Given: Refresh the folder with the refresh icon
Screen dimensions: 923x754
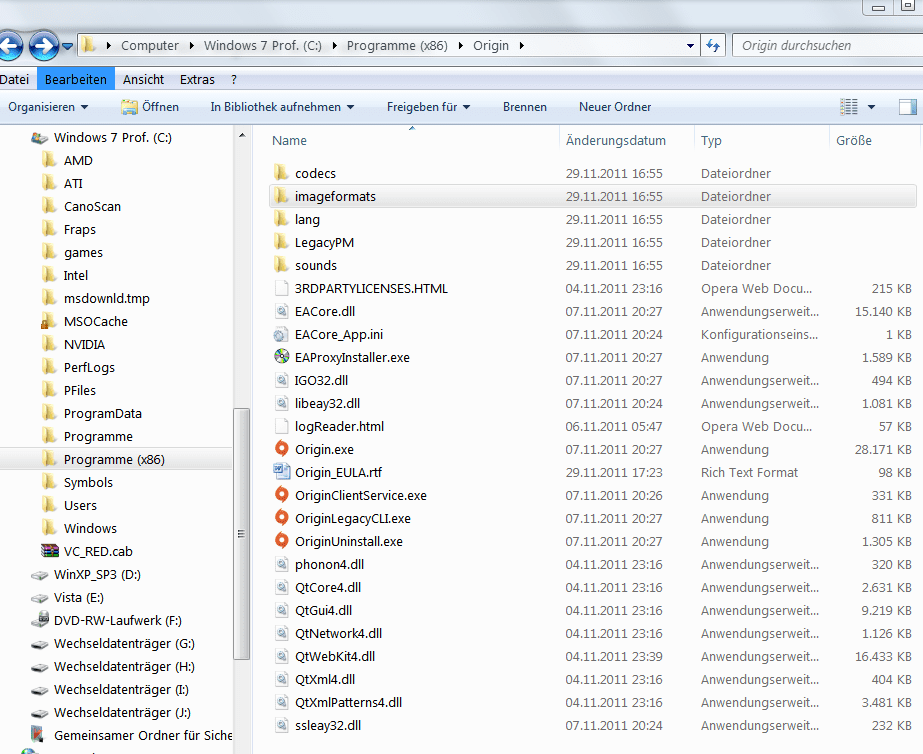Looking at the screenshot, I should tap(713, 45).
